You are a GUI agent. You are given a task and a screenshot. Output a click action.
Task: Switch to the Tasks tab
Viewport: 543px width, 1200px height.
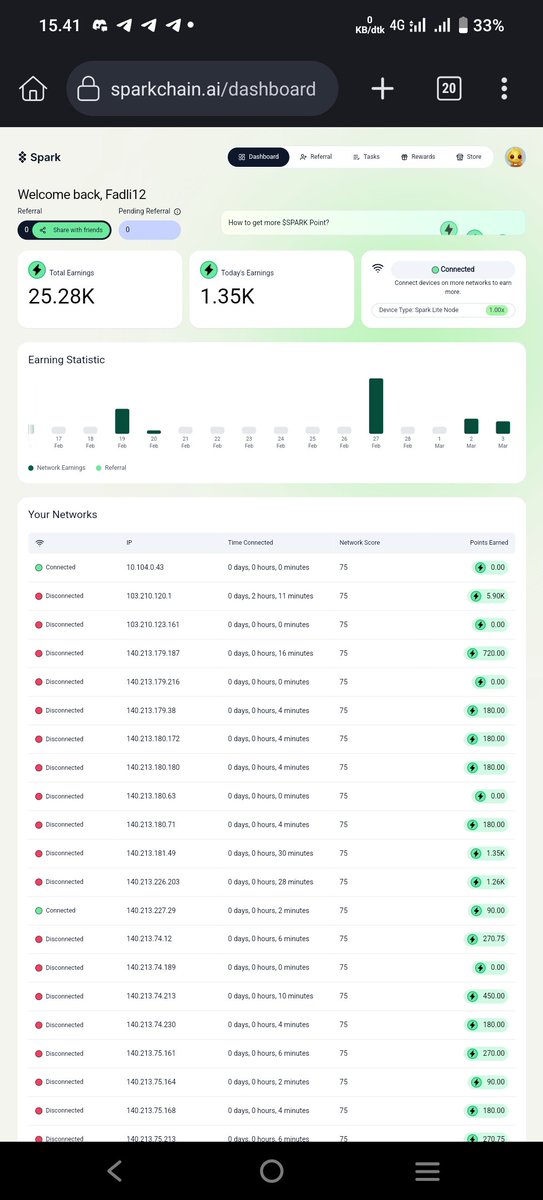(366, 157)
